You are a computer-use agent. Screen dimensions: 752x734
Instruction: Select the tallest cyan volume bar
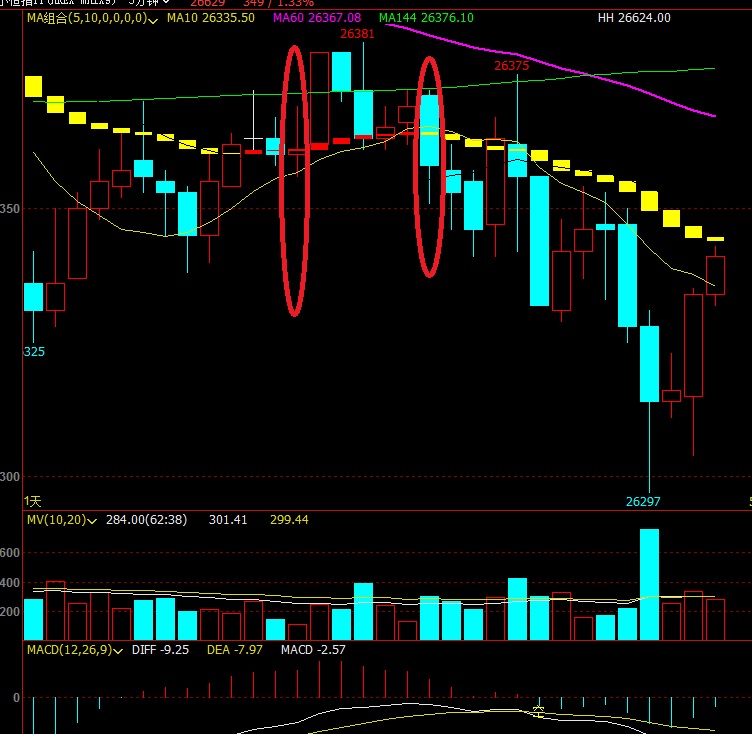pos(649,584)
